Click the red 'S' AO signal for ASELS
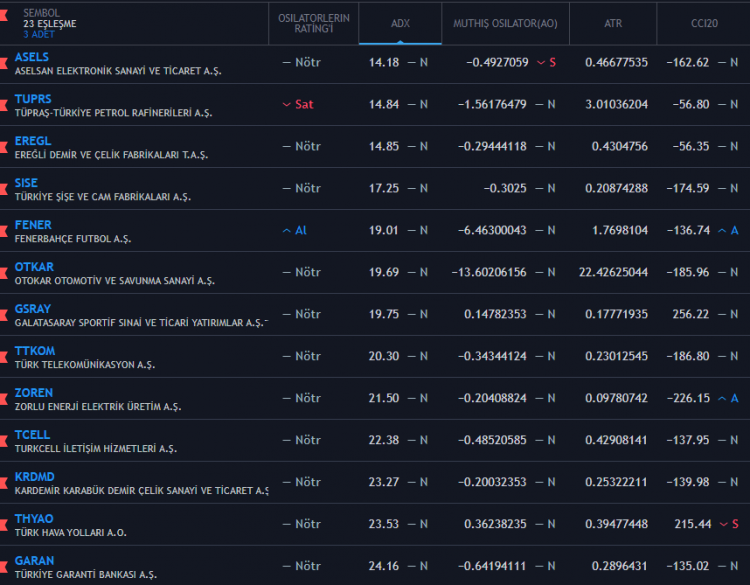 click(x=547, y=63)
